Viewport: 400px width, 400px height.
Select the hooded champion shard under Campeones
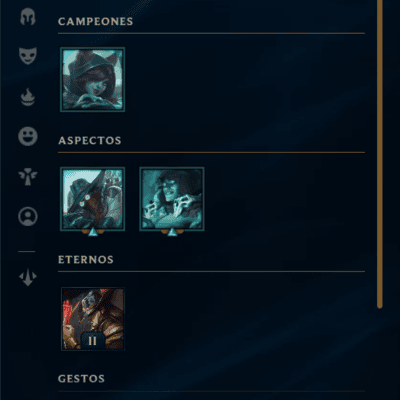click(x=93, y=79)
